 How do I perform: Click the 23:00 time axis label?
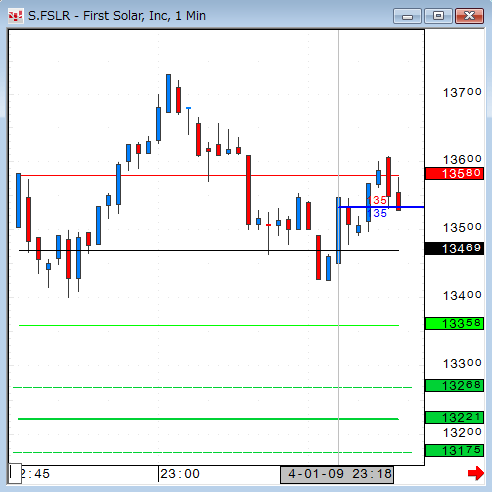180,474
